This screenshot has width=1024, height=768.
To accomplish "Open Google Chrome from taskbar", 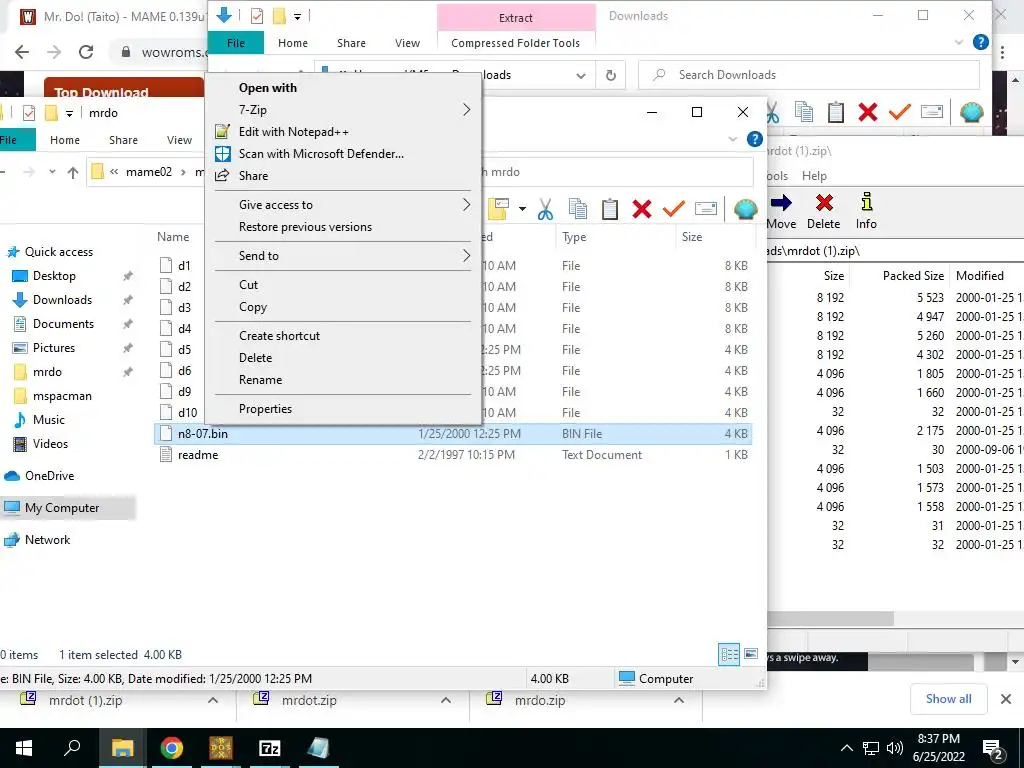I will (172, 748).
